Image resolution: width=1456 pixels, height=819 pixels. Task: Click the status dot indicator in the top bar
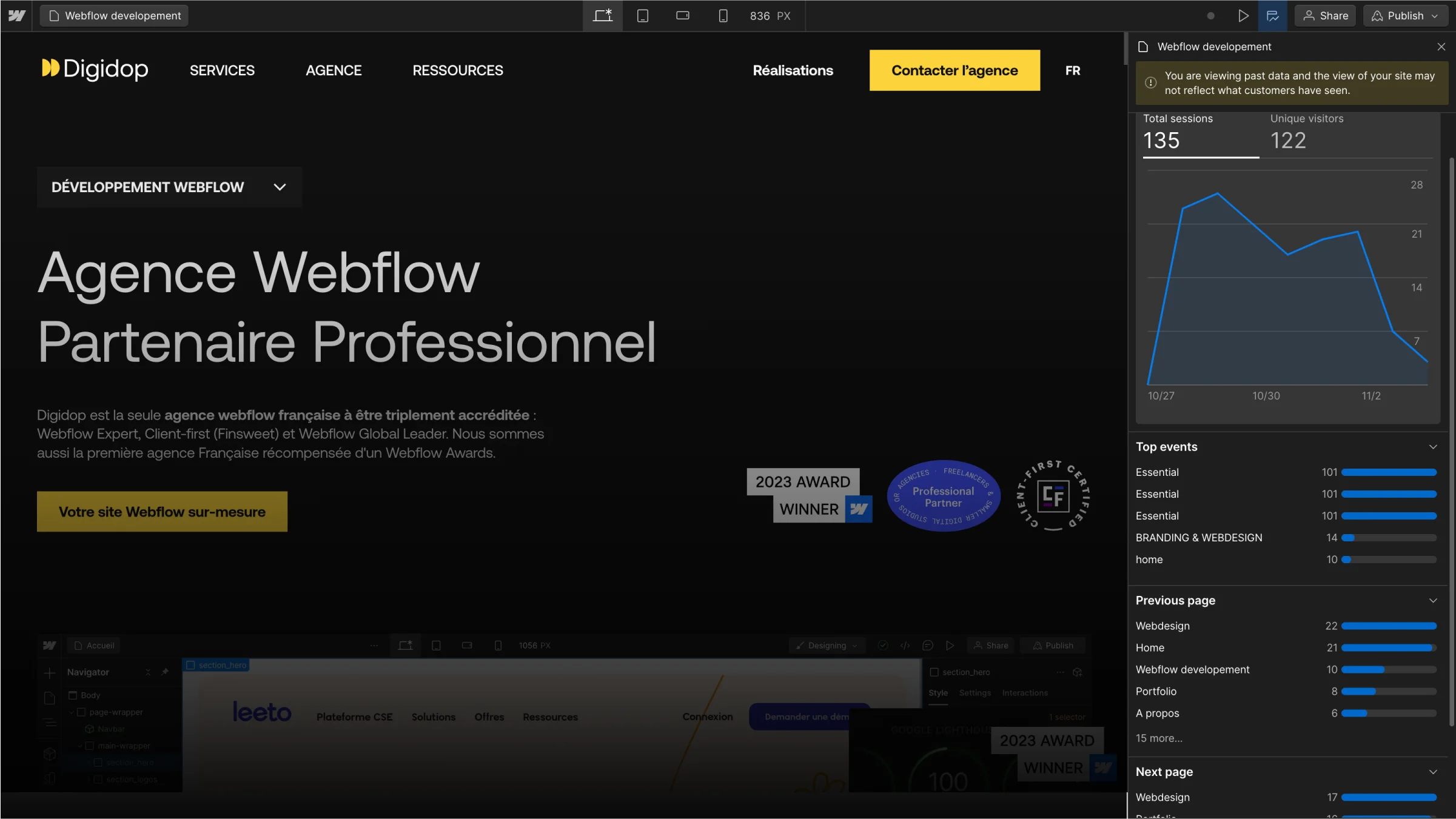1211,16
